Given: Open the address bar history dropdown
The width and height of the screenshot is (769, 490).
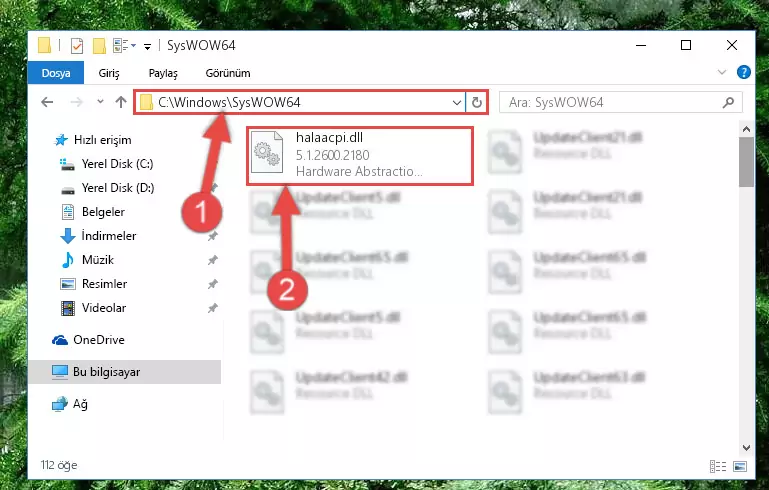Looking at the screenshot, I should pos(457,103).
